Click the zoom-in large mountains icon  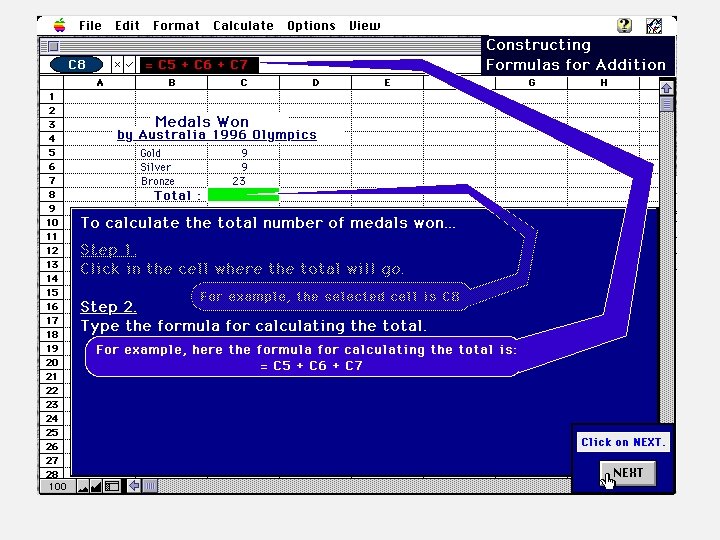coord(96,486)
